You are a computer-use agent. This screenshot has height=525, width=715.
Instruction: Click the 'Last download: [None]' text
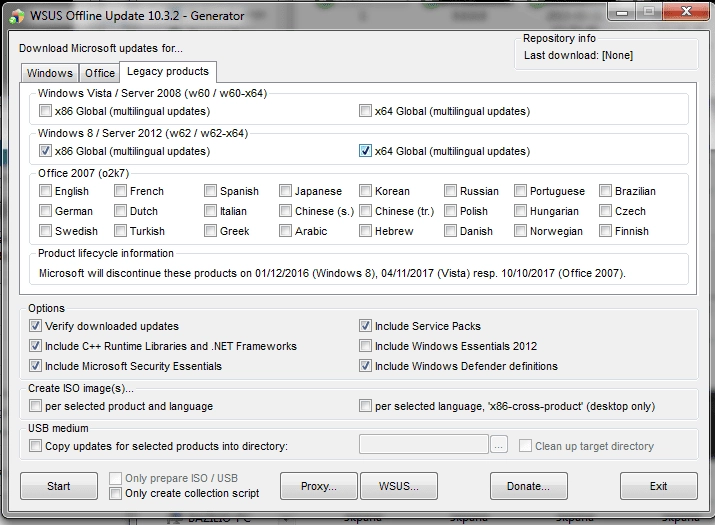(578, 55)
